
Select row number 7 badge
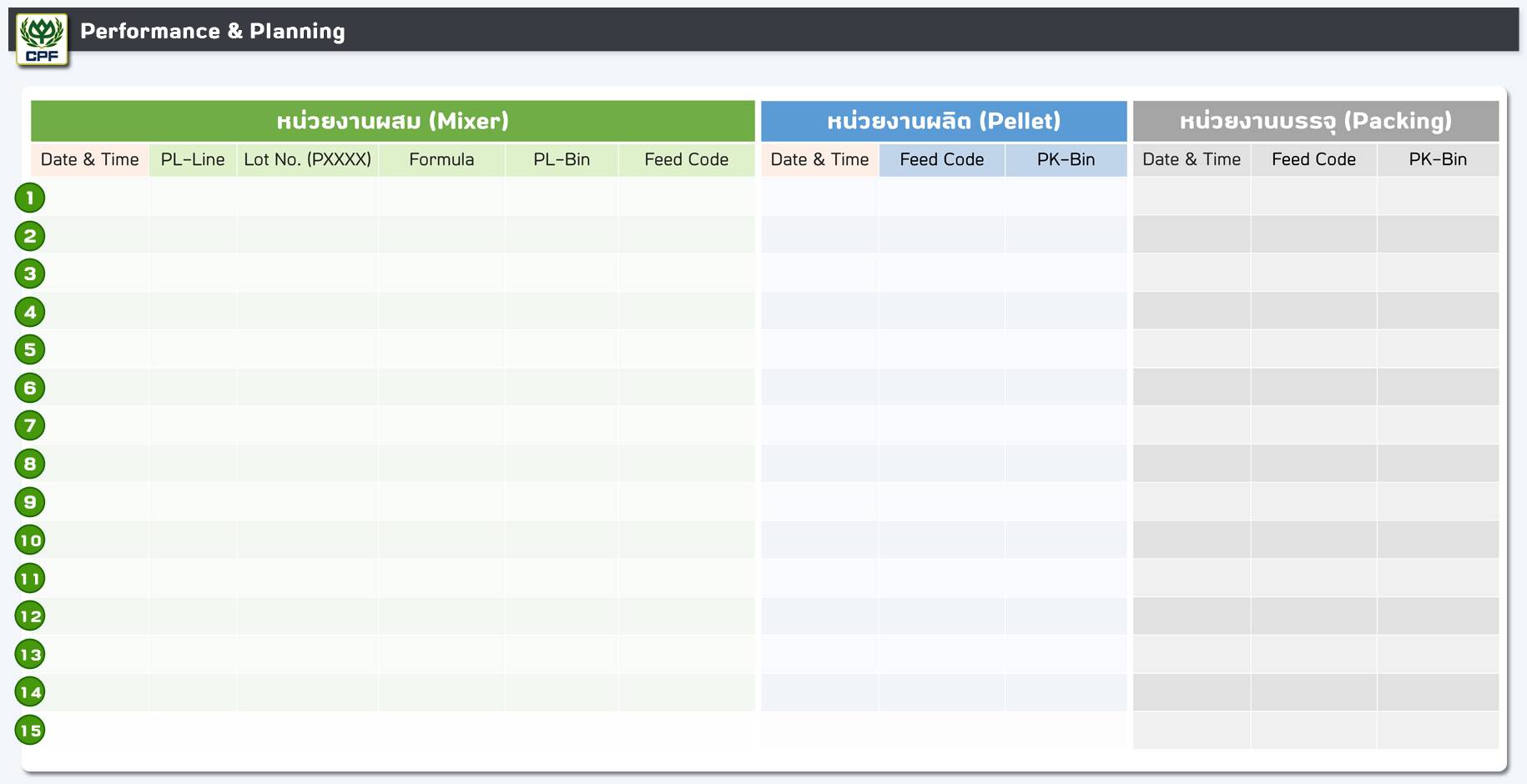30,425
